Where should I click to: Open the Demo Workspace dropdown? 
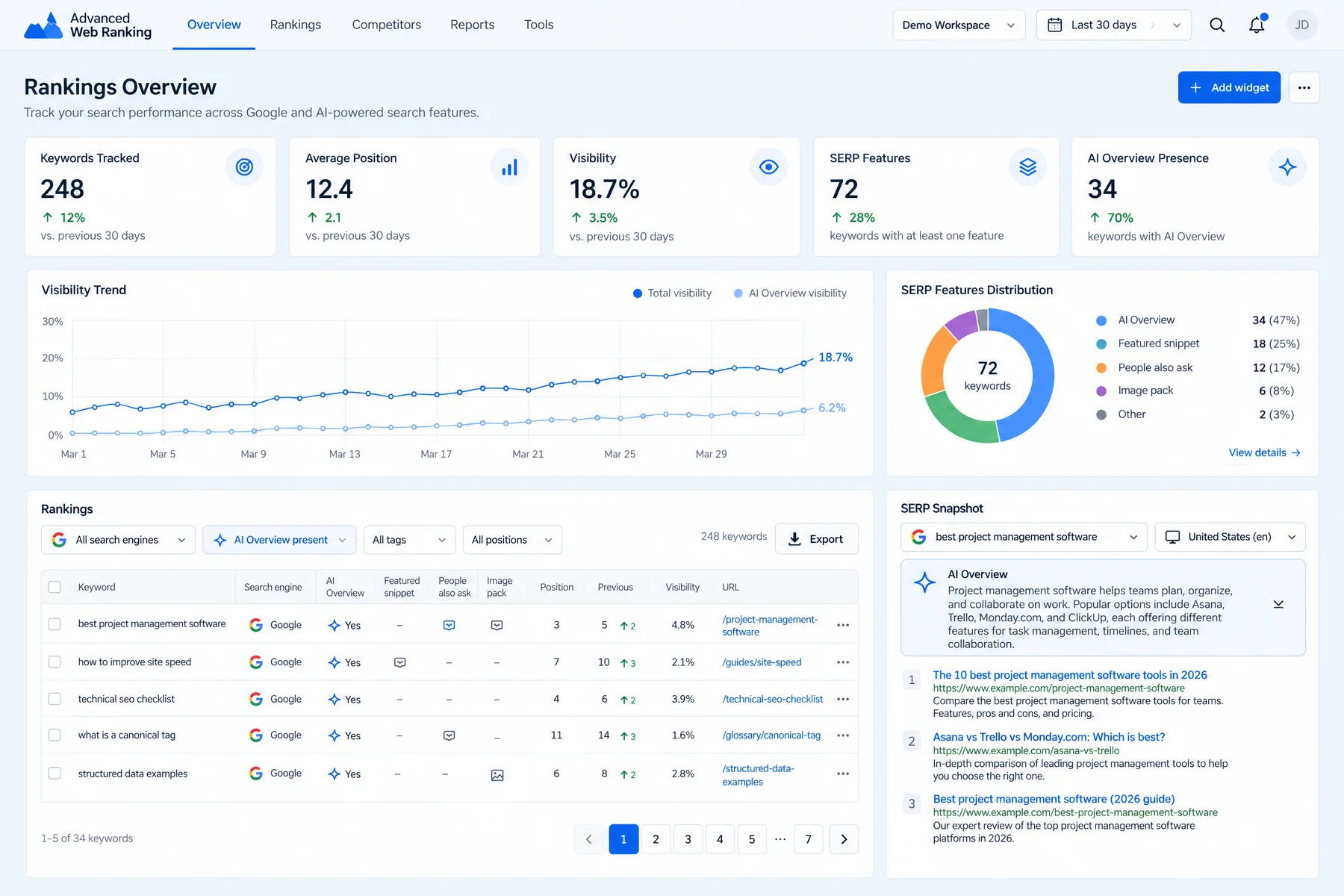point(959,25)
